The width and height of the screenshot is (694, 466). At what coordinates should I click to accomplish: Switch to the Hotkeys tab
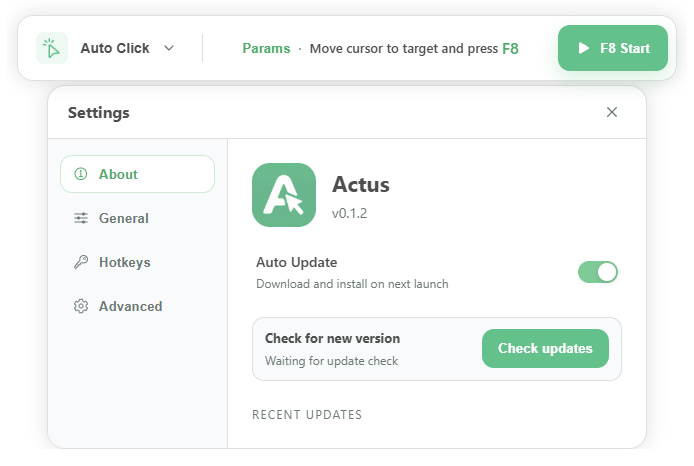pyautogui.click(x=137, y=262)
